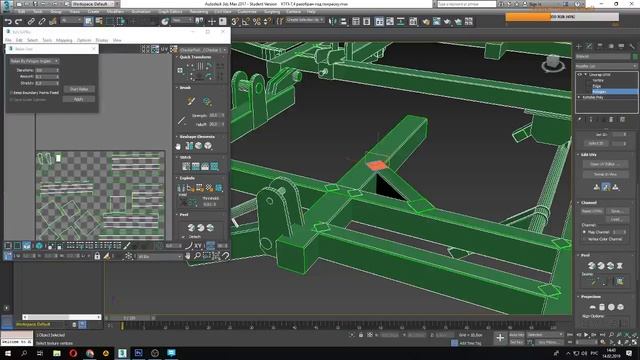Open the Display menu in UV editor
Screen dimensions: 640x360
click(102, 40)
